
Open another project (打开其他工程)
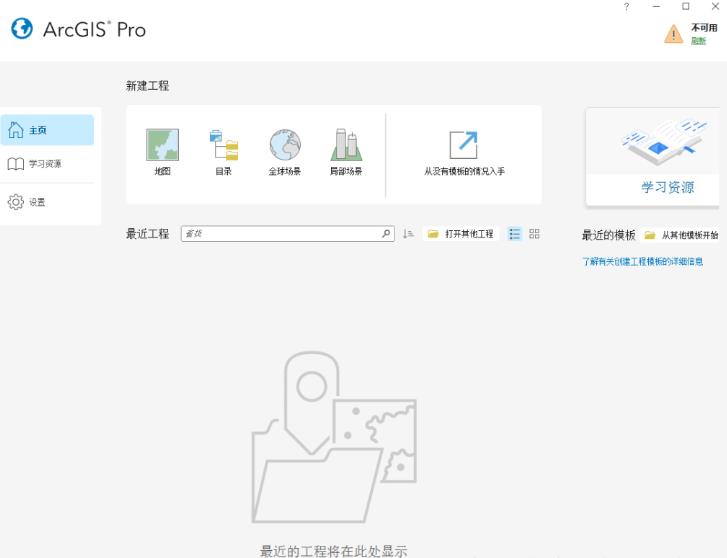coord(460,234)
